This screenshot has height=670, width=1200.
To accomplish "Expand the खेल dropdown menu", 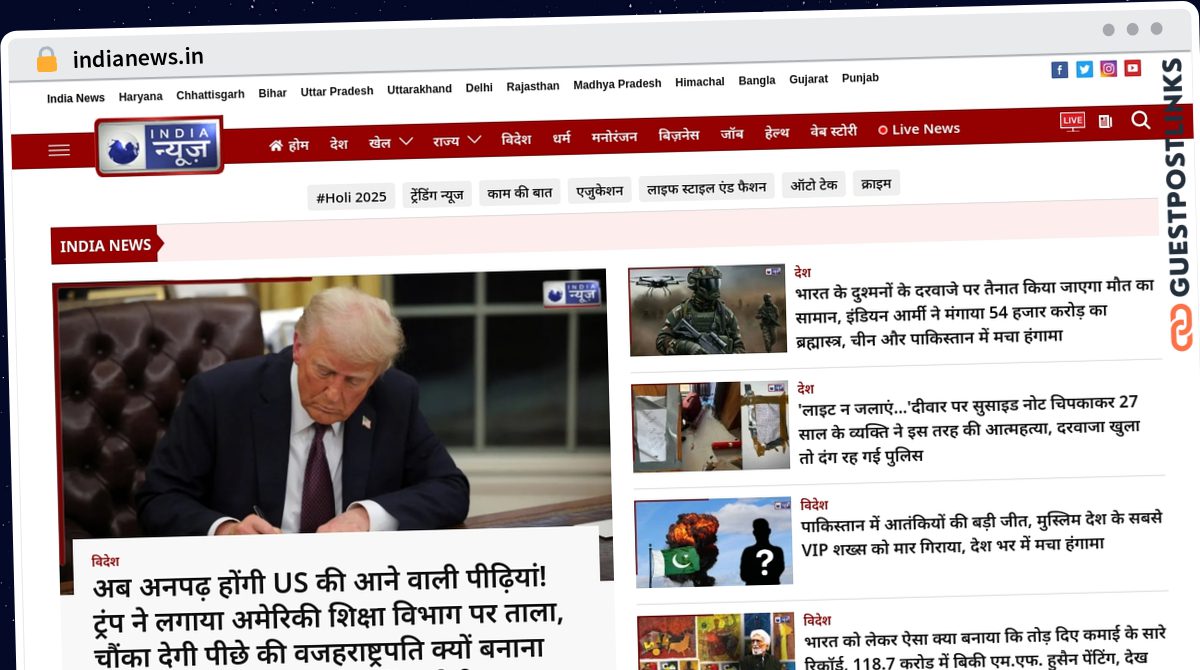I will coord(390,142).
